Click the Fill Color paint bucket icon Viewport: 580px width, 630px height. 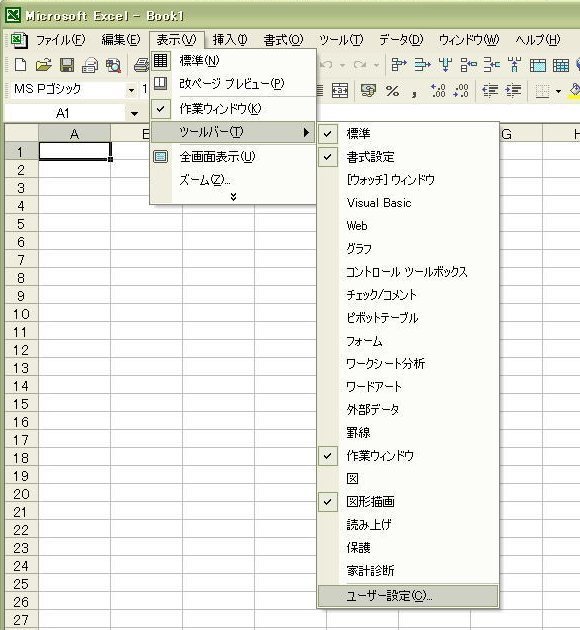click(575, 91)
